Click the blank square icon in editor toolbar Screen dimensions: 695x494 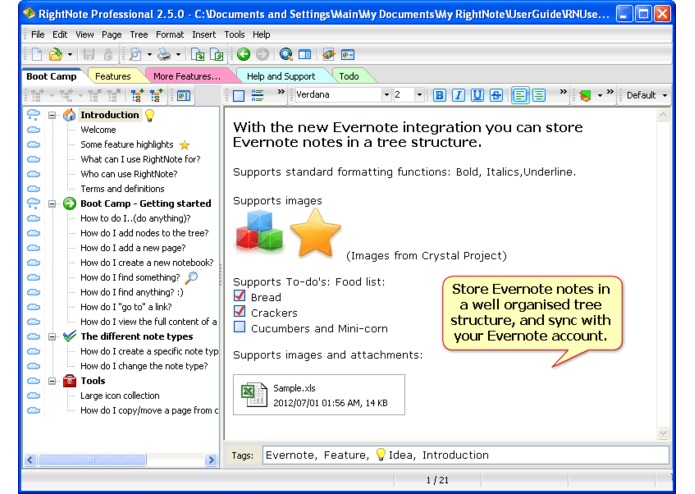pos(238,95)
